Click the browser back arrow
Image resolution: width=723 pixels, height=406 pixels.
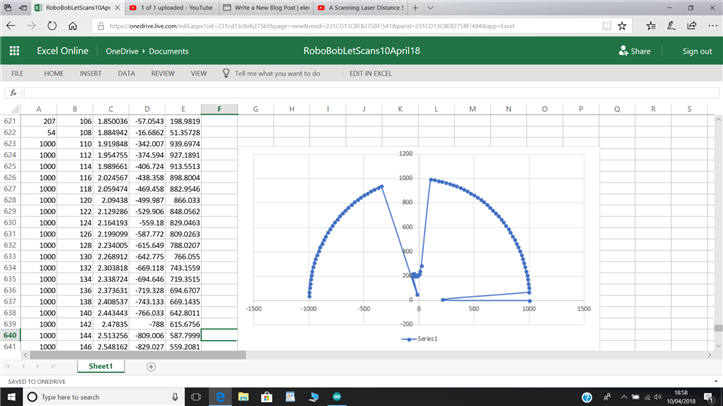(x=11, y=26)
